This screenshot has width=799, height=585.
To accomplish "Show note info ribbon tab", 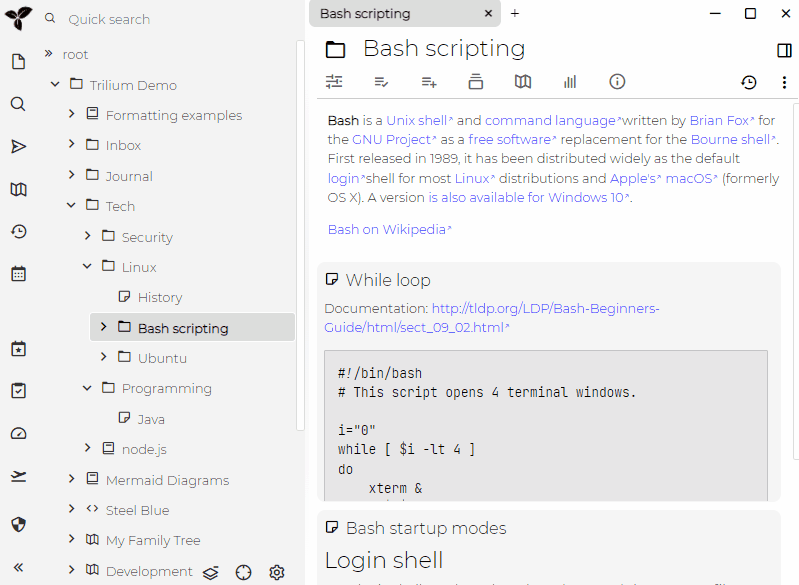I will pyautogui.click(x=617, y=82).
